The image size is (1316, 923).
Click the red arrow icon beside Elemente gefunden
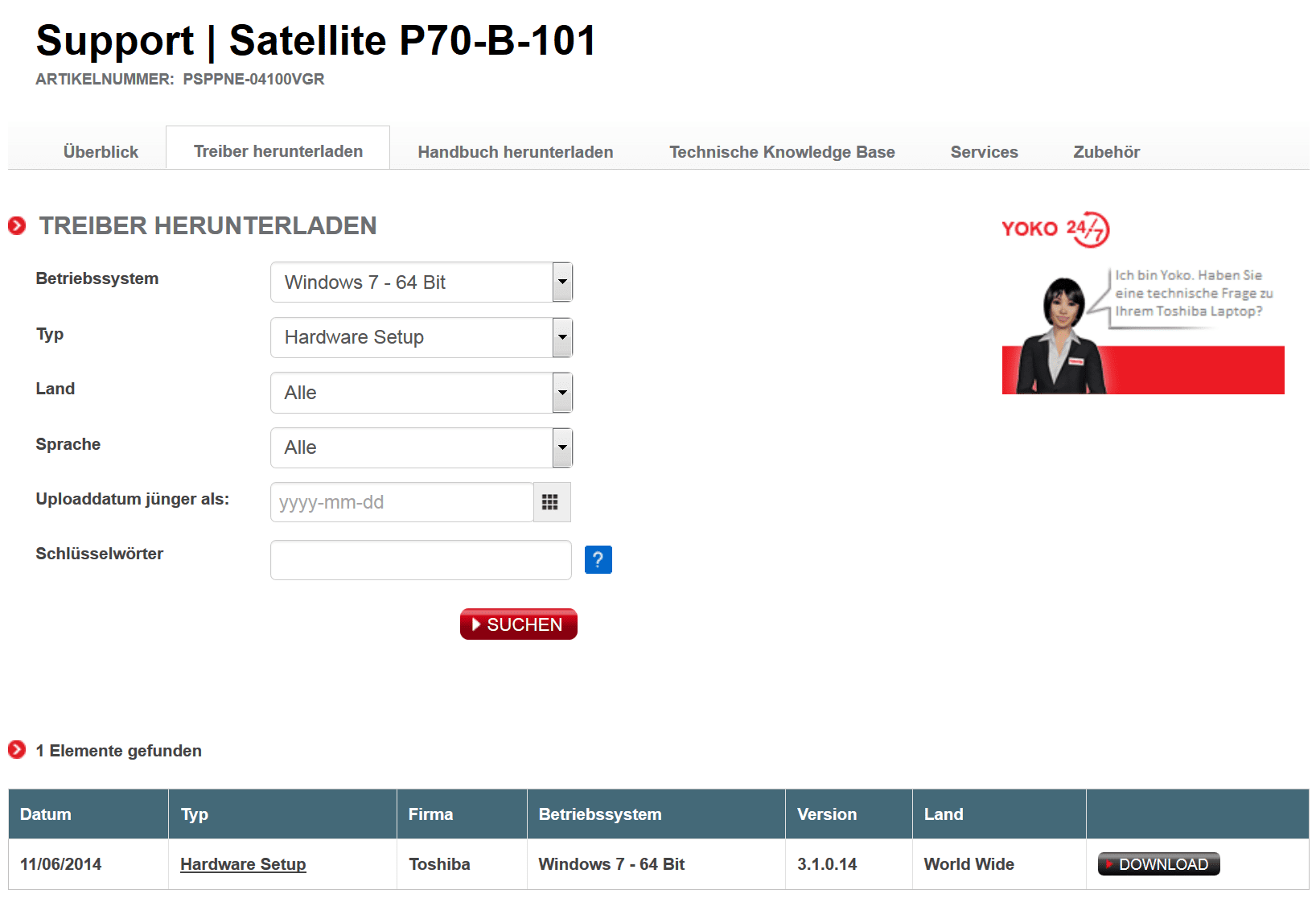coord(17,750)
